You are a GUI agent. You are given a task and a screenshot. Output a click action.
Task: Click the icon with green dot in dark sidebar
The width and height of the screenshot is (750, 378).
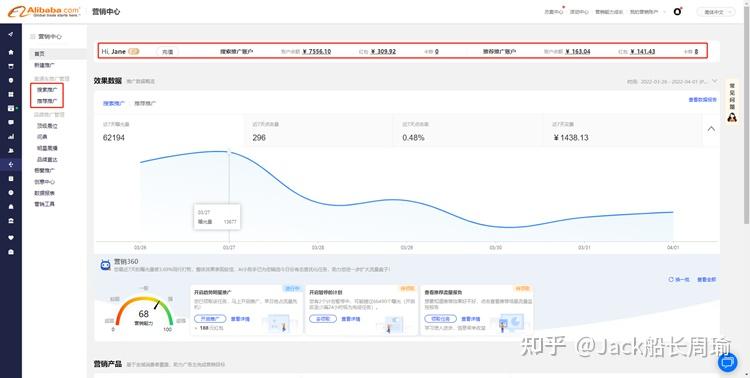click(x=11, y=108)
